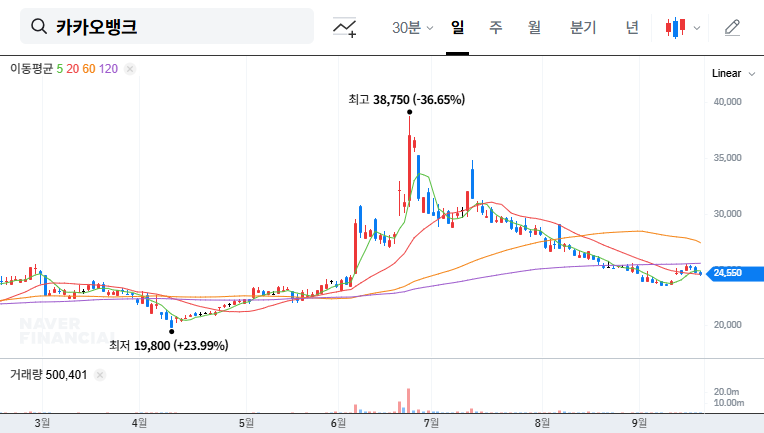Click the candlestick chart type icon

coord(675,27)
